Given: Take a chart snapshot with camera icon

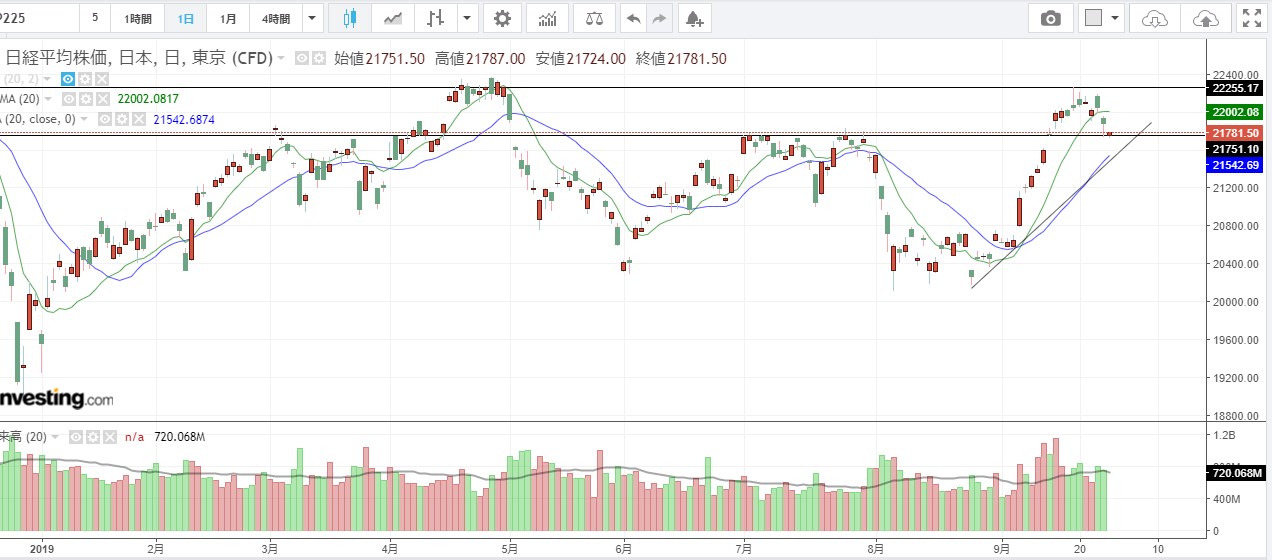Looking at the screenshot, I should 1050,18.
